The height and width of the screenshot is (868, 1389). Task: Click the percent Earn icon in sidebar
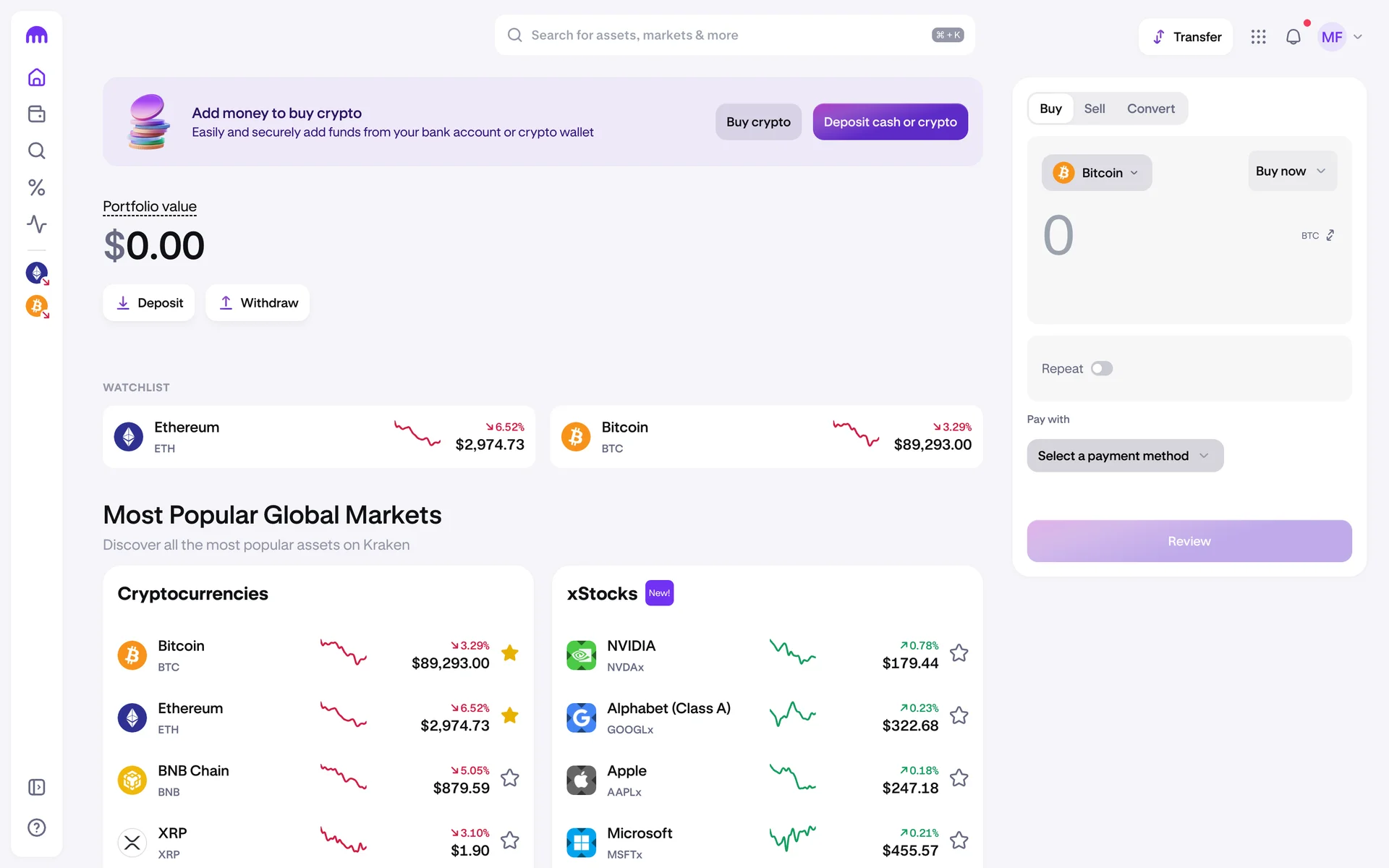[x=36, y=188]
